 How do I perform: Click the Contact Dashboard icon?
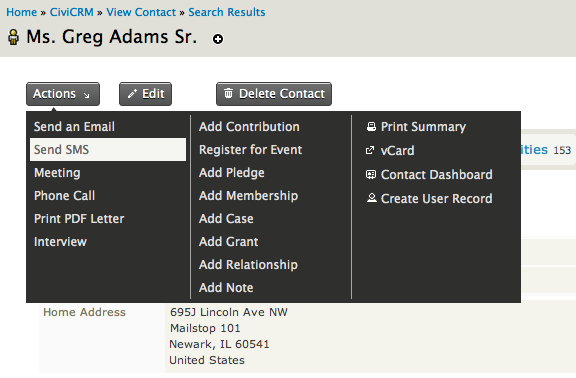[x=371, y=174]
